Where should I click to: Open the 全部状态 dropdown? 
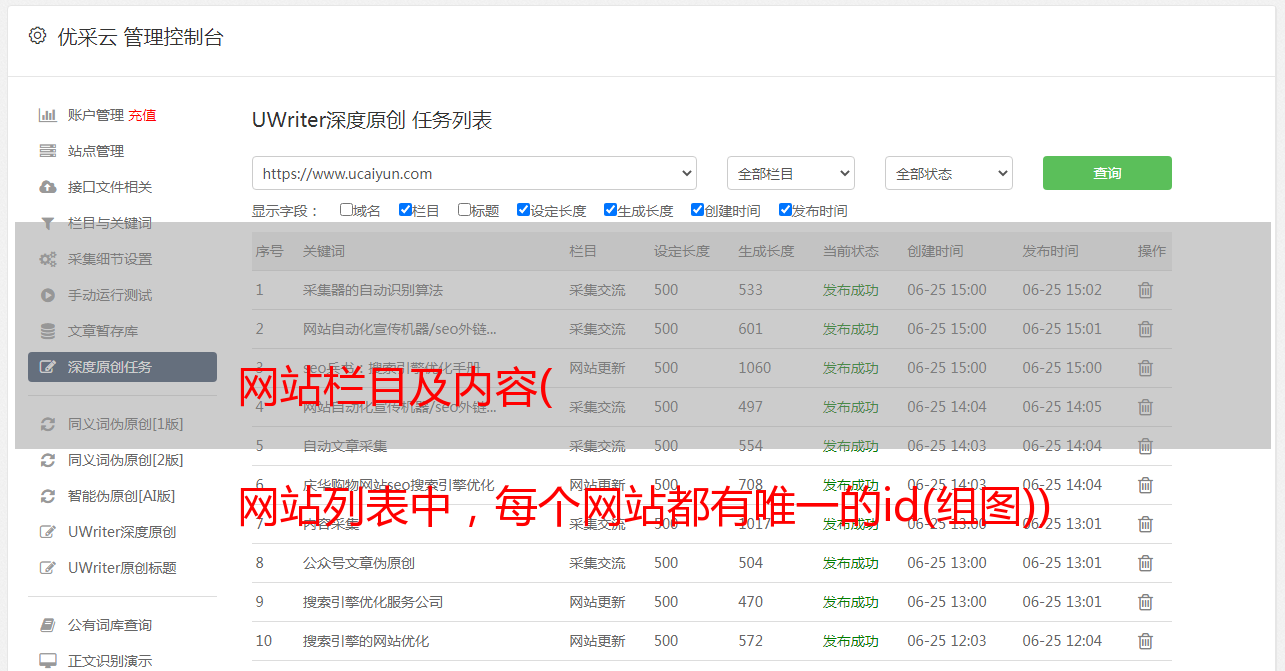(949, 173)
